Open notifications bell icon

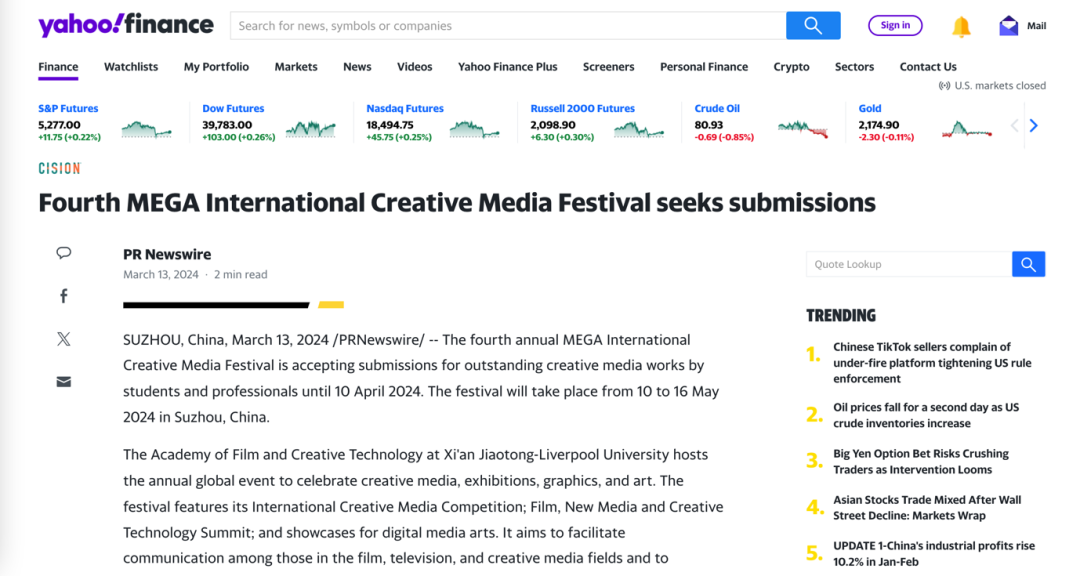click(961, 26)
